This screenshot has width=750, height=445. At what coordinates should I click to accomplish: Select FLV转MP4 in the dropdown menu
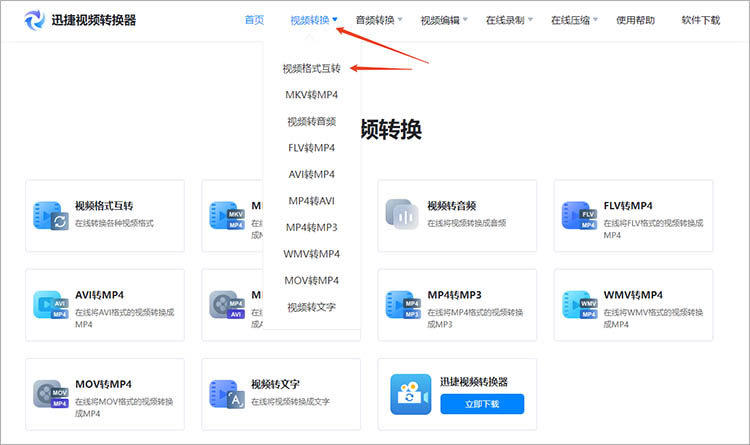[x=311, y=148]
